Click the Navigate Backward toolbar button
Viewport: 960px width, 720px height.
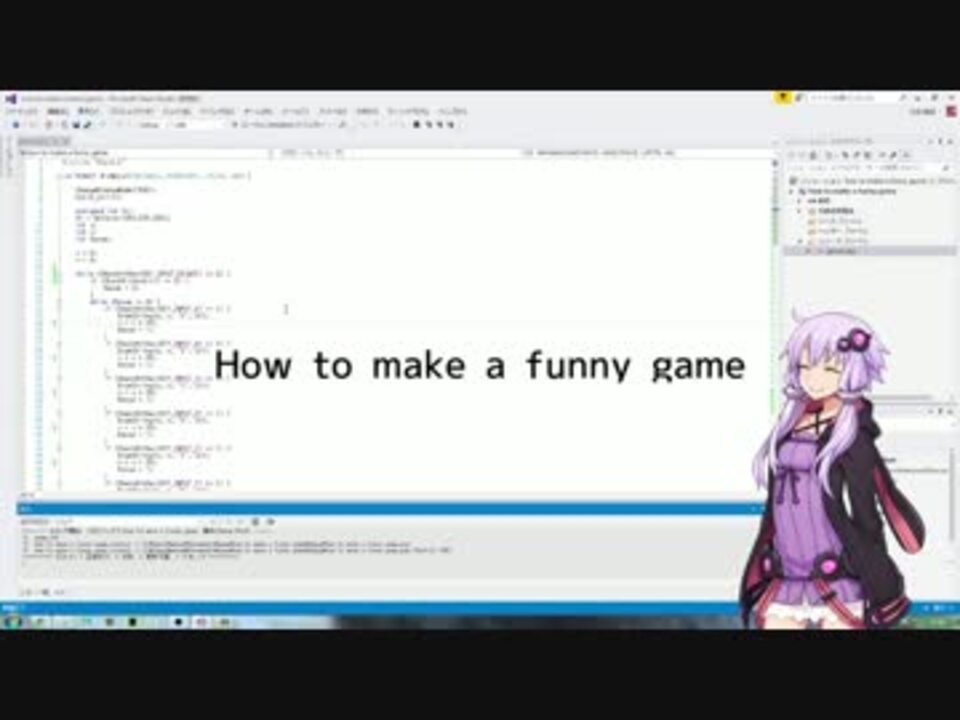[x=17, y=125]
